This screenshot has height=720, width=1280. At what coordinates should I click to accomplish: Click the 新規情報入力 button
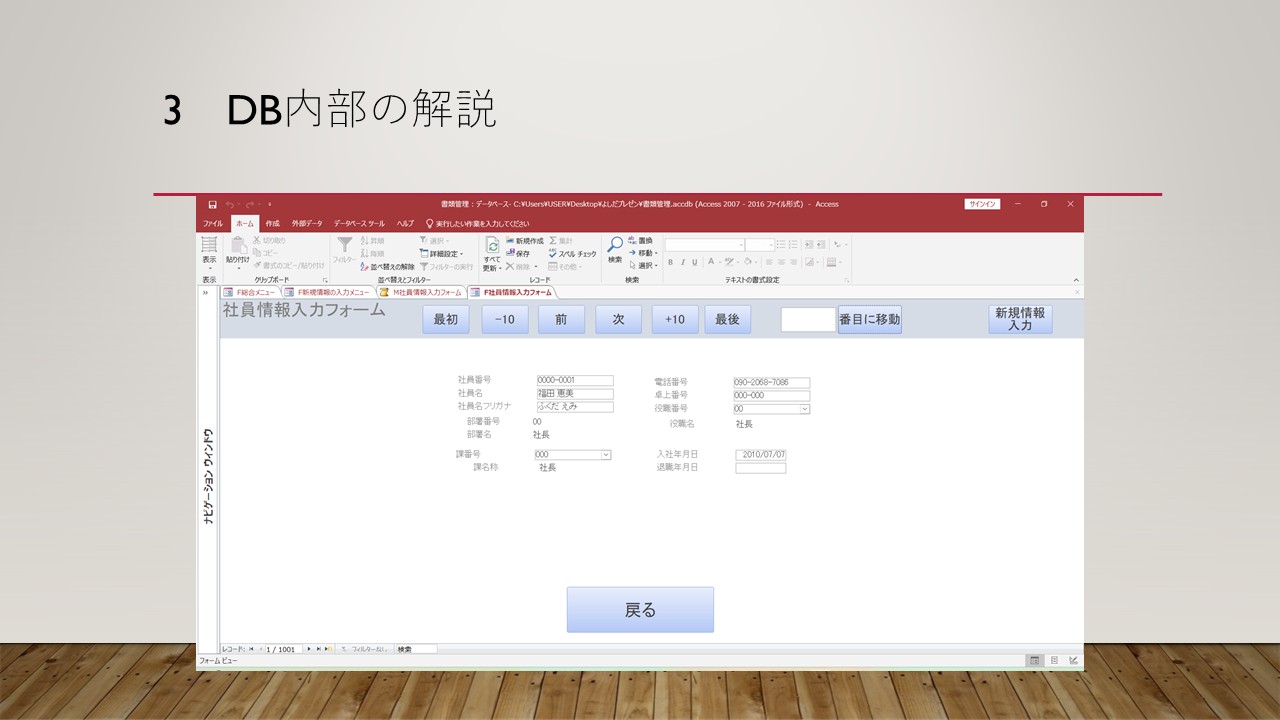1020,319
